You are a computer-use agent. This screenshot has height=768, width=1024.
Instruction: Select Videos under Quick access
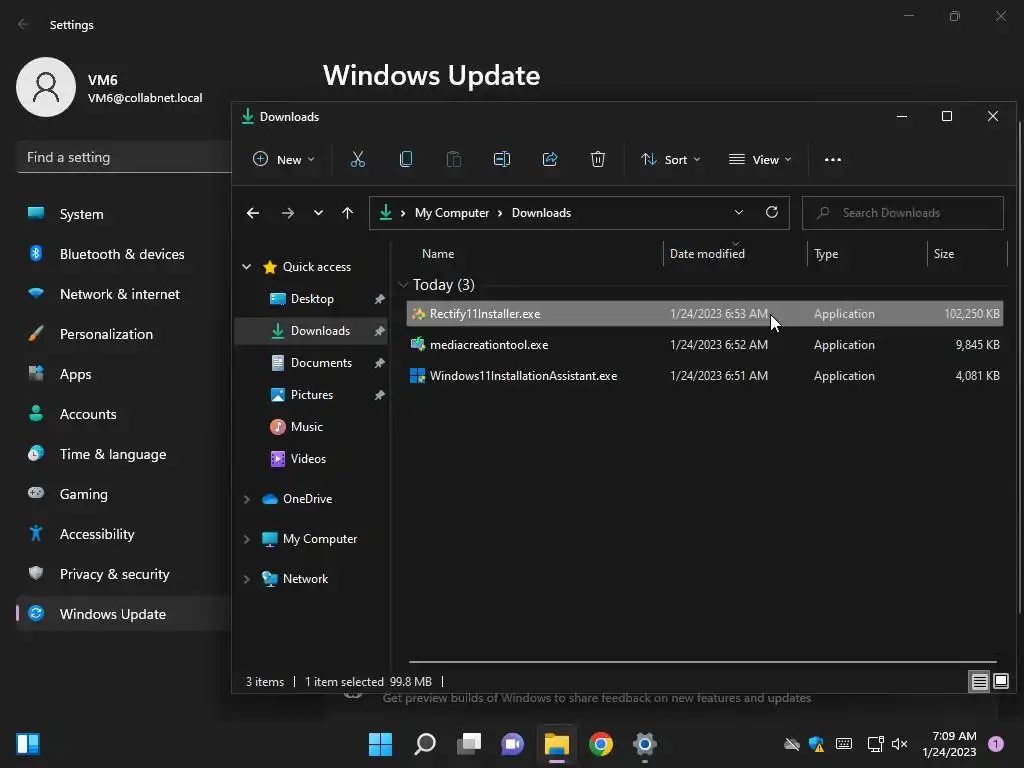(x=312, y=458)
